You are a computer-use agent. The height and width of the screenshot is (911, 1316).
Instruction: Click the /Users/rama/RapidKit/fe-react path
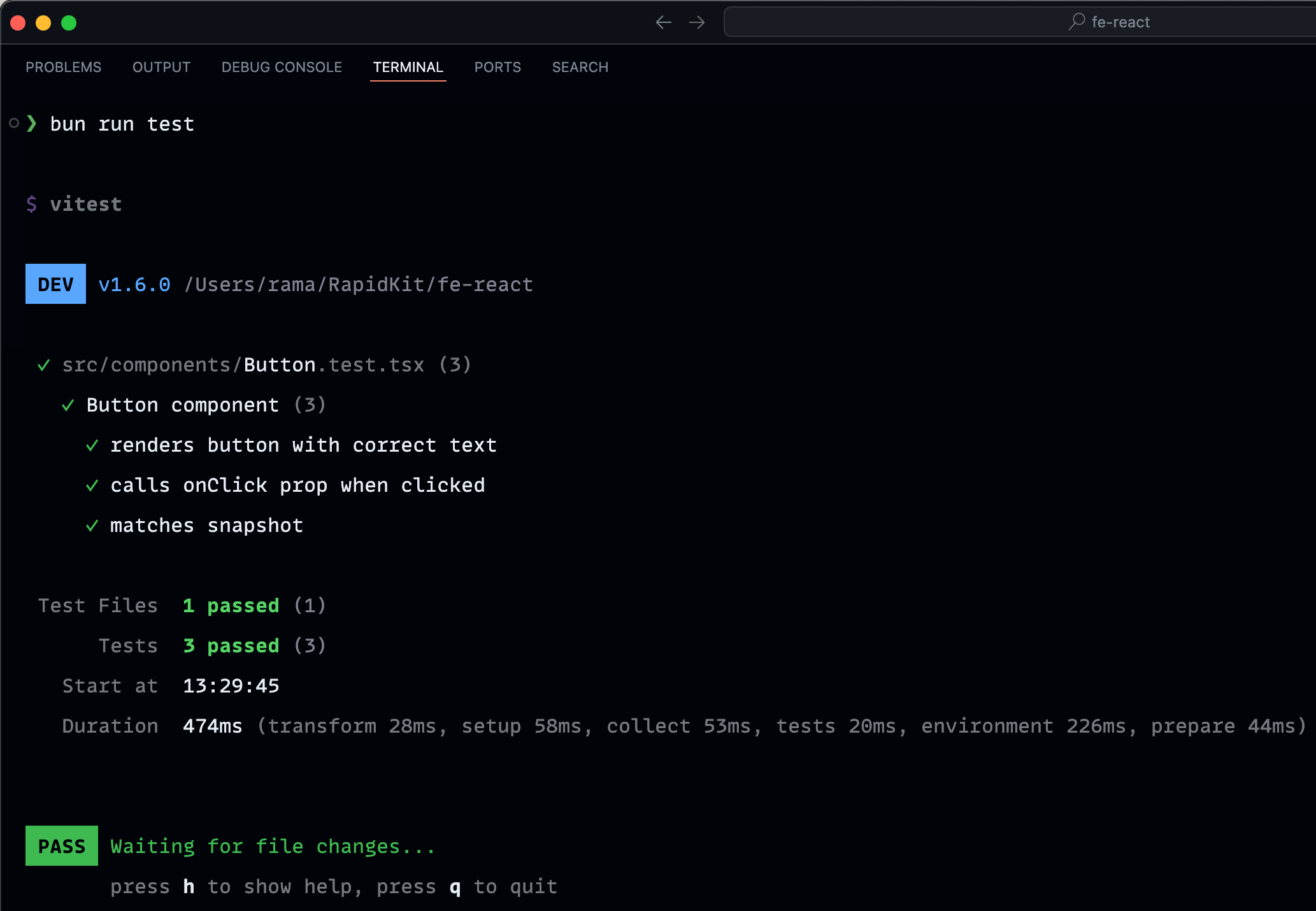click(x=358, y=284)
